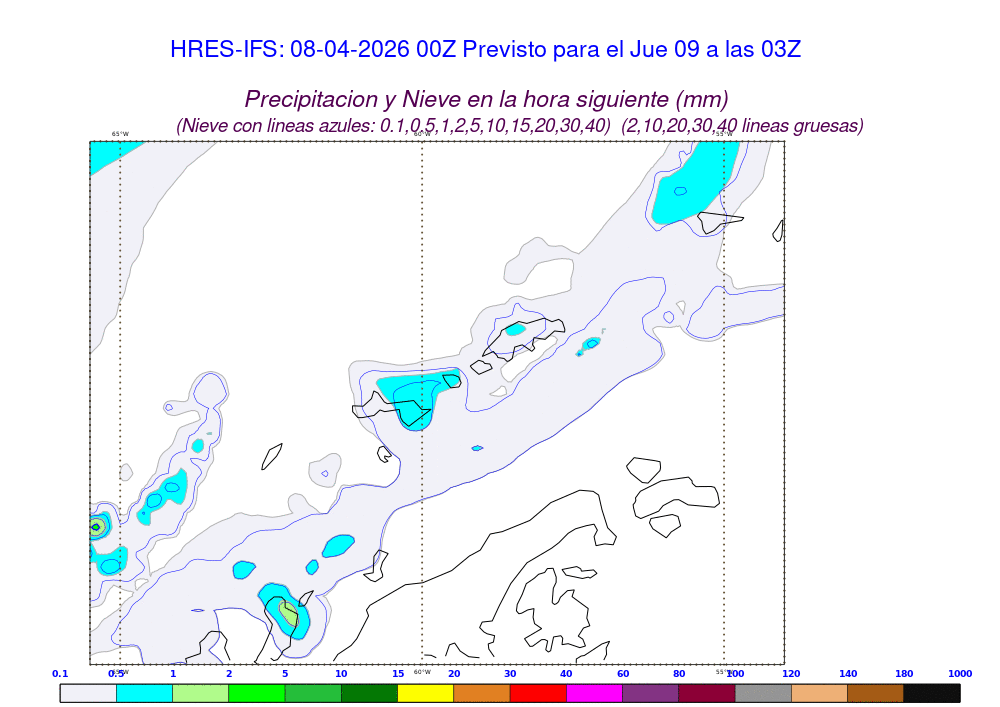Pick the black 180–1000 mm legend swatch

[x=932, y=693]
